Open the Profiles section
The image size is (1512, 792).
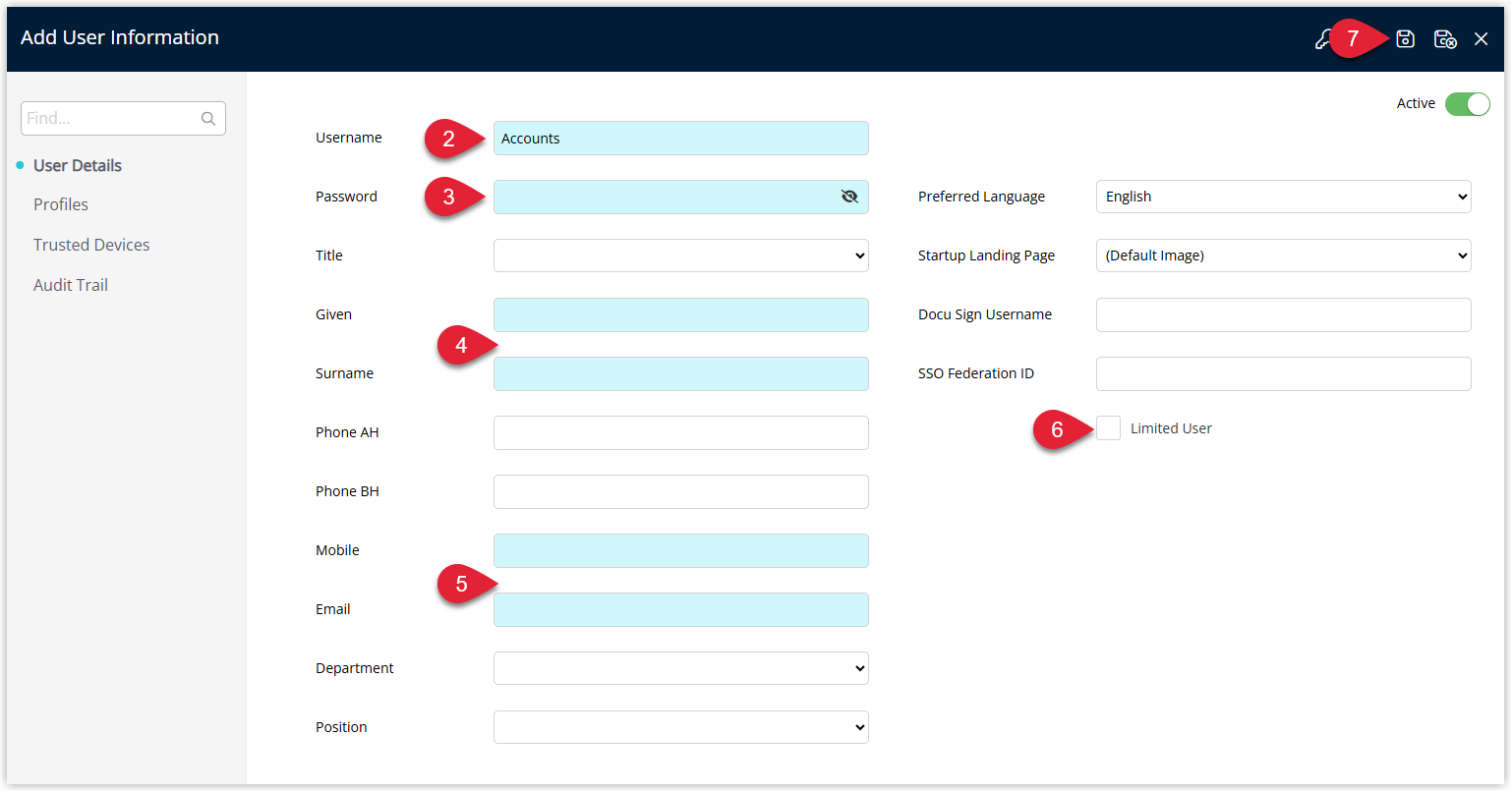(x=61, y=204)
